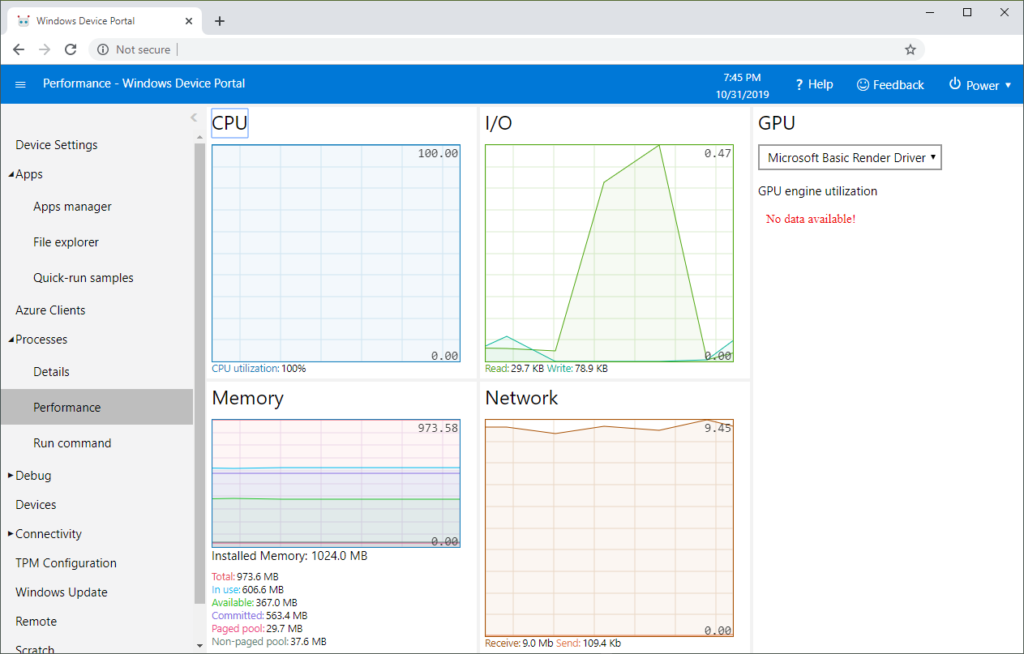The image size is (1024, 654).
Task: Click the Available 367.0 MB line
Action: pos(254,603)
